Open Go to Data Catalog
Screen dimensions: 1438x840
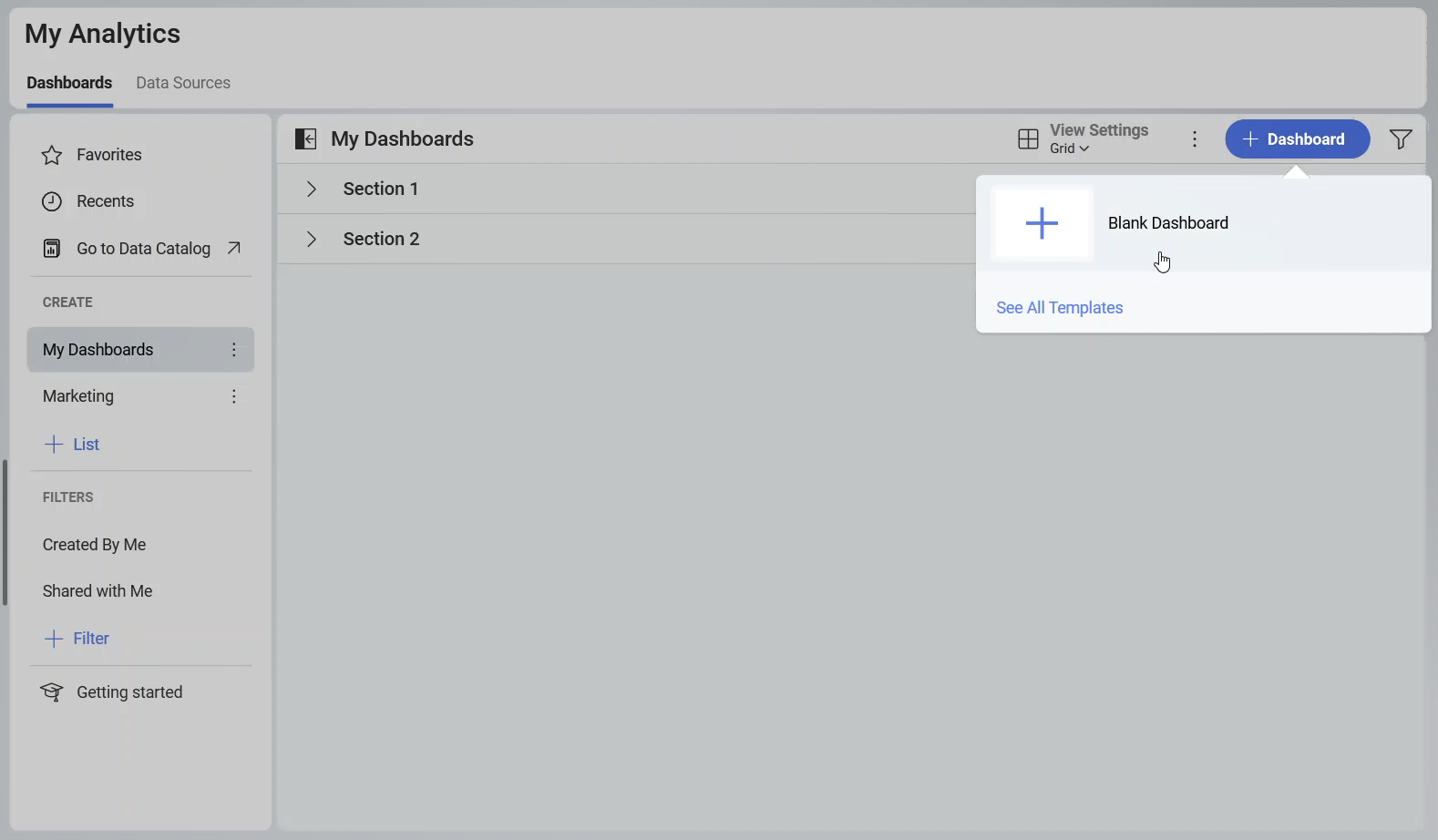point(142,248)
